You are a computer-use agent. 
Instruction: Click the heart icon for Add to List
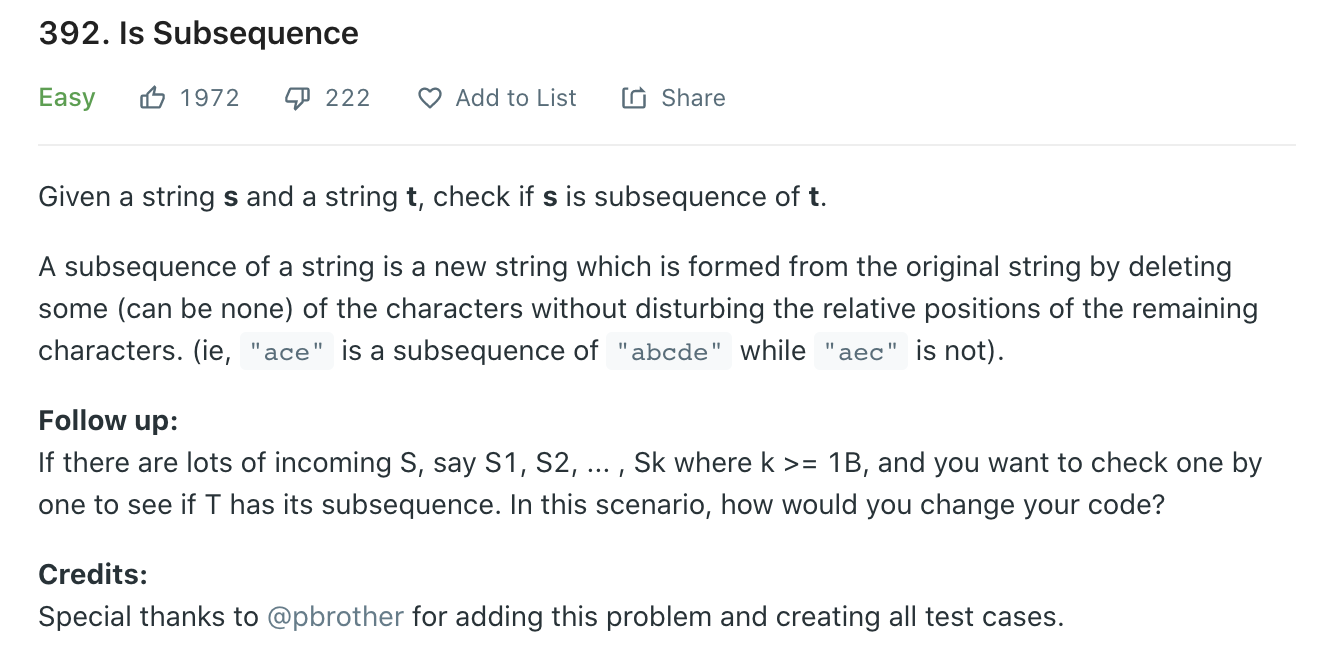(430, 98)
